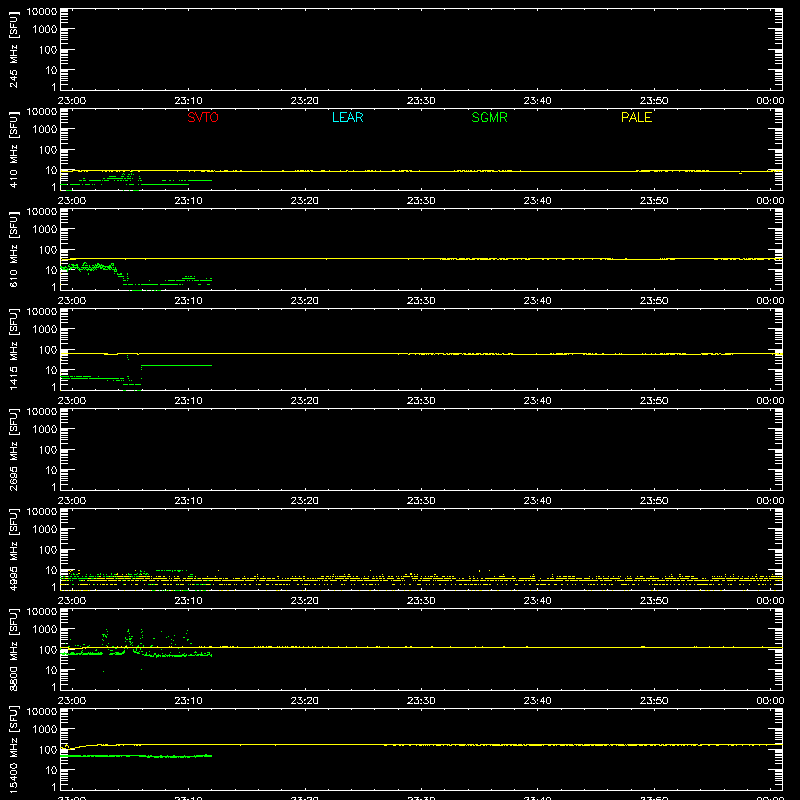Click the 100 y-axis value in the 4995 MHz panel

click(48, 550)
